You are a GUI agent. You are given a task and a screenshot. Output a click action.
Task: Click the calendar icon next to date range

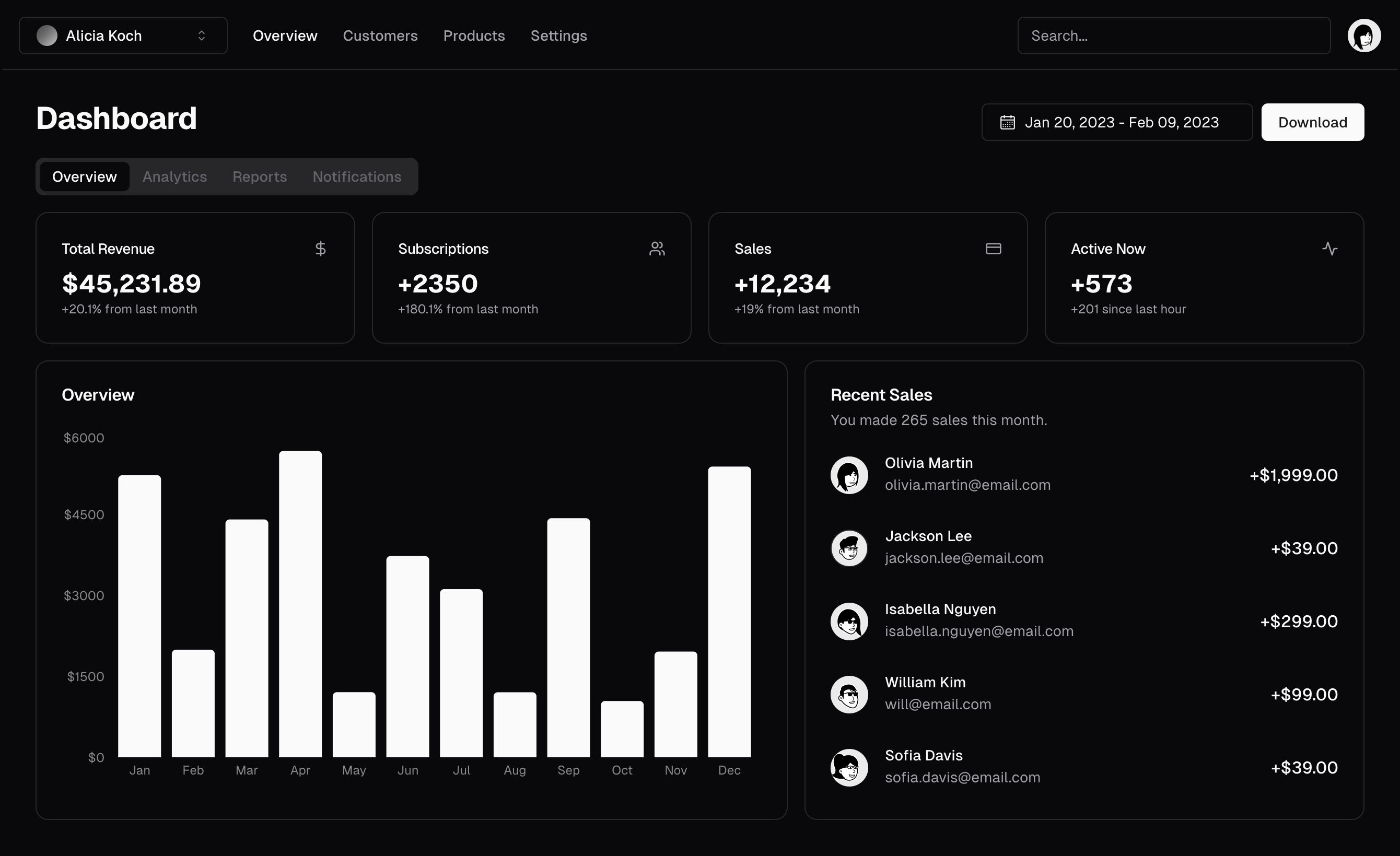pos(1008,122)
